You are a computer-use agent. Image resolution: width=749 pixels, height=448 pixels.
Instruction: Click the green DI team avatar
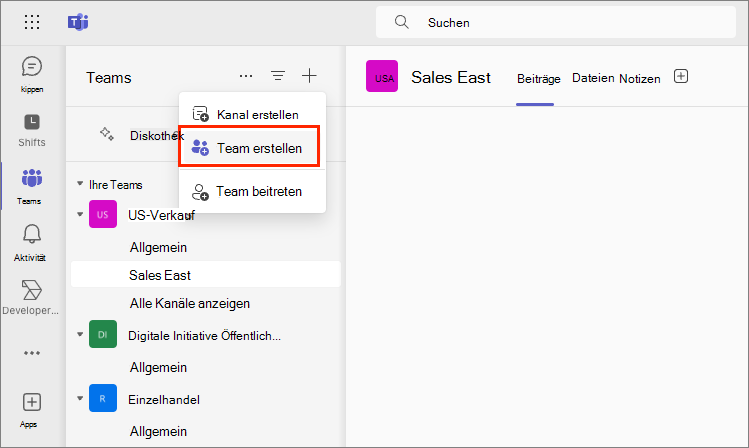103,334
